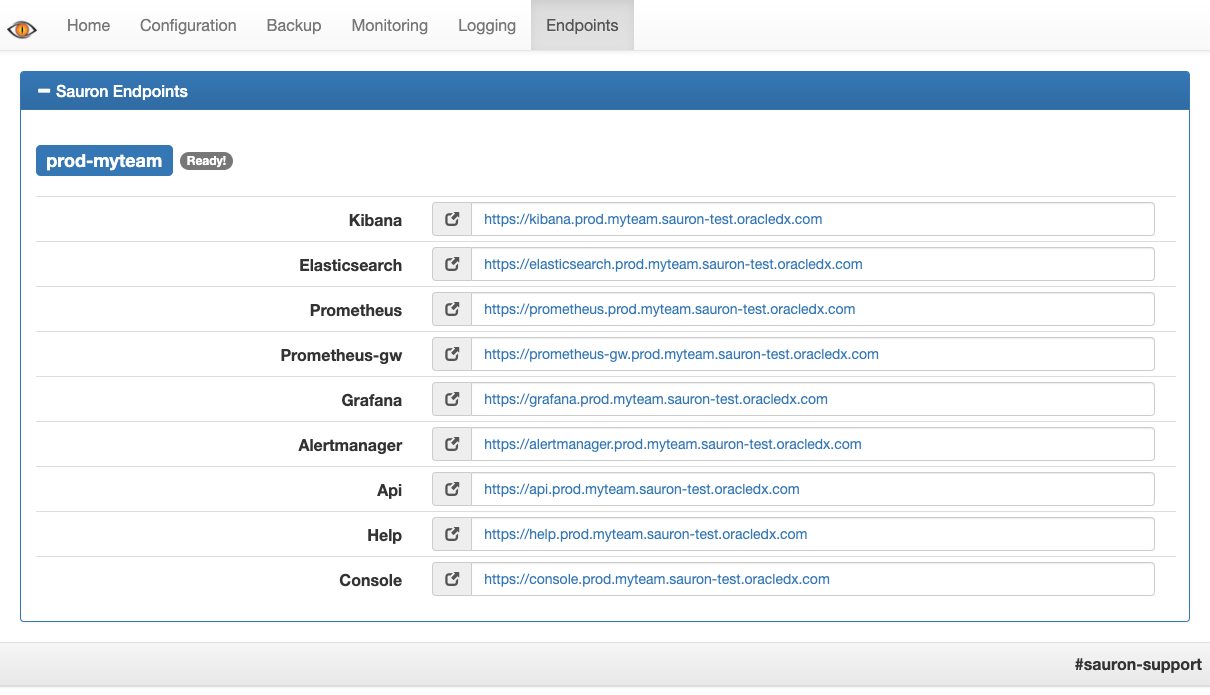Open the Help endpoint launch icon
This screenshot has width=1210, height=695.
451,533
